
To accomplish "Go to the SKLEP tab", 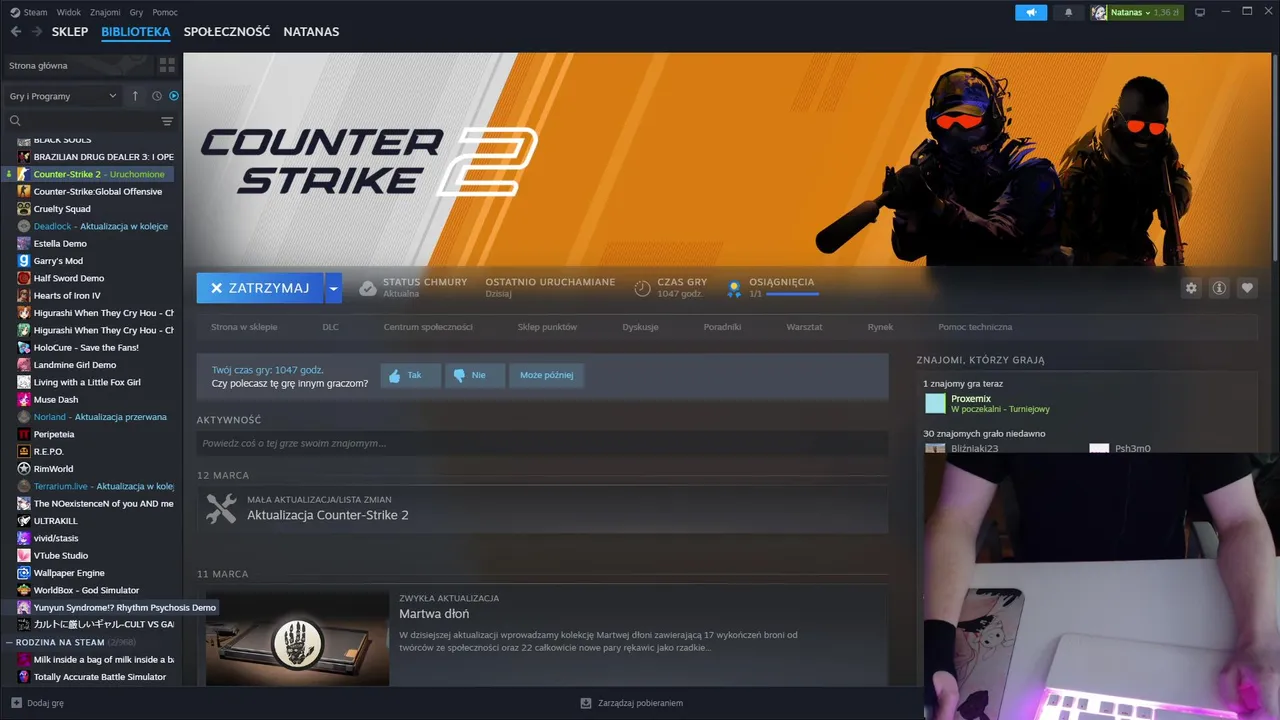I will pyautogui.click(x=70, y=32).
